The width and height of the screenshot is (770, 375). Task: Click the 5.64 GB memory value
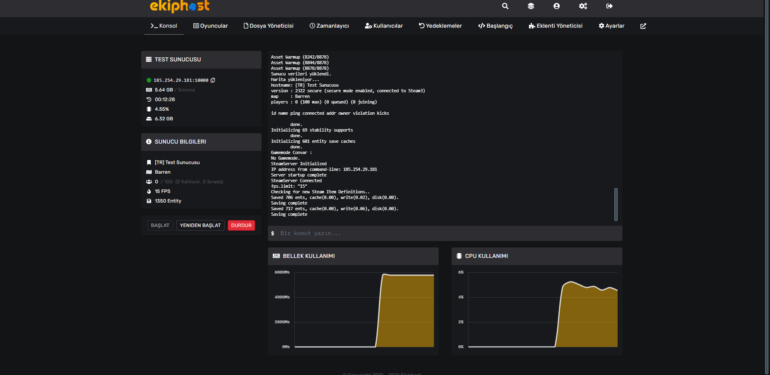[x=164, y=90]
